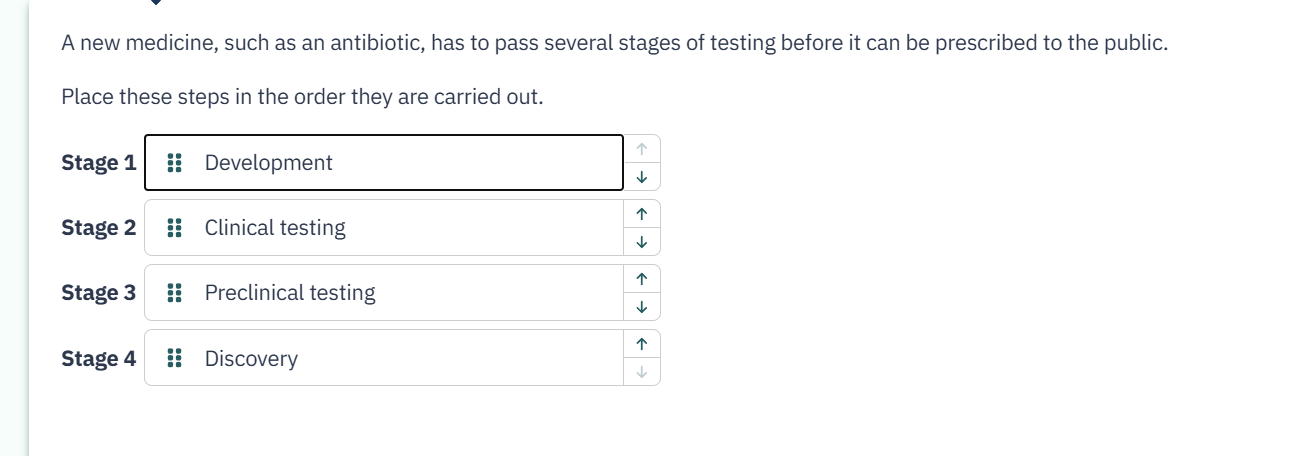
Task: Move Clinical testing up one stage
Action: pos(642,214)
